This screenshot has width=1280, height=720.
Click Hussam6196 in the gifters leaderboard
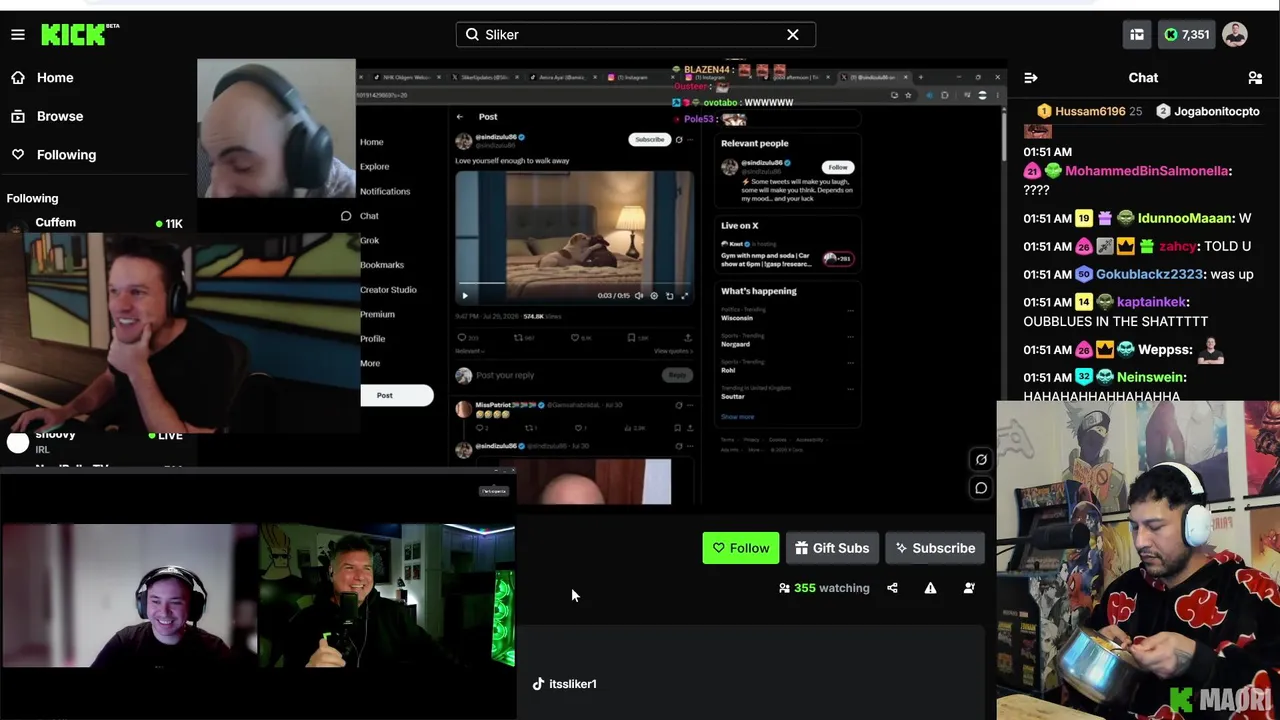coord(1090,112)
